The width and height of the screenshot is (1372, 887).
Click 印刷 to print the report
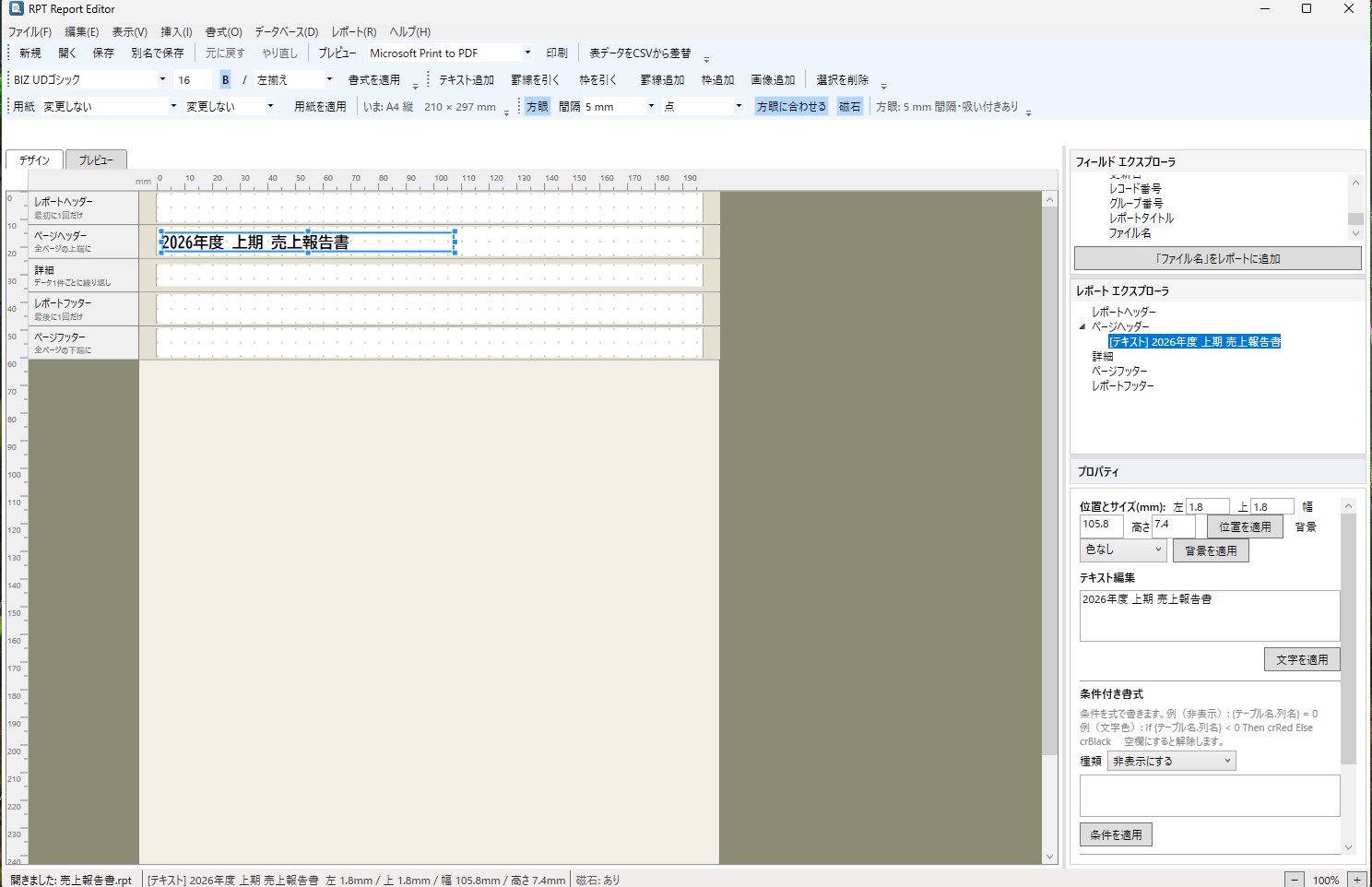click(x=557, y=53)
